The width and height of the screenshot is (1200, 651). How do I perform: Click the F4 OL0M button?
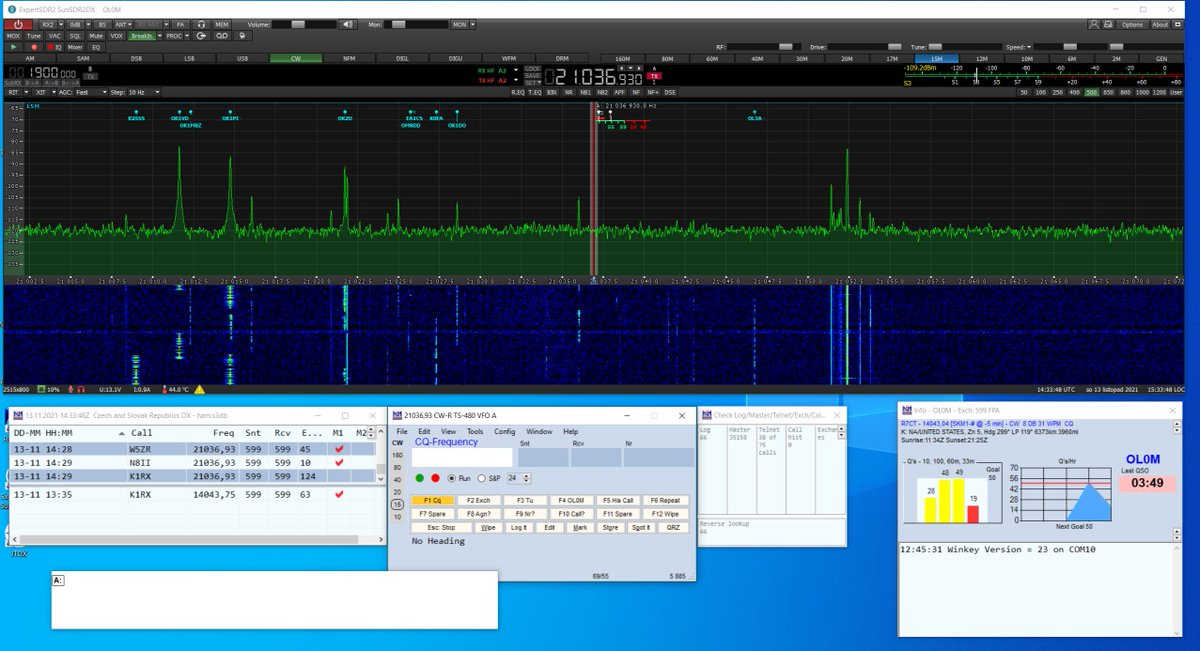[x=572, y=500]
